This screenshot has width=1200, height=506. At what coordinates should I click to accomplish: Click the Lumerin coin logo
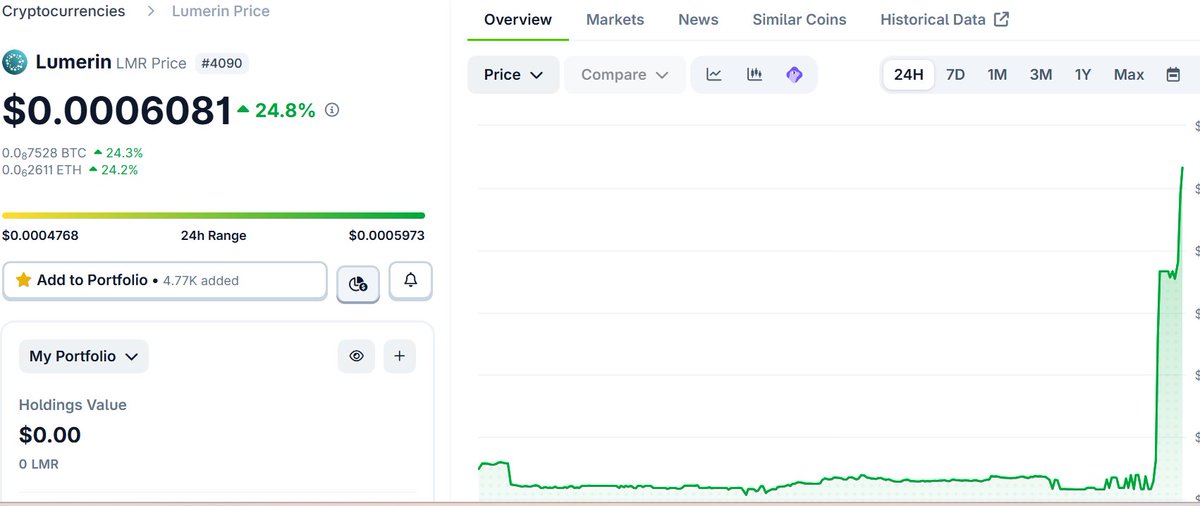click(x=15, y=62)
